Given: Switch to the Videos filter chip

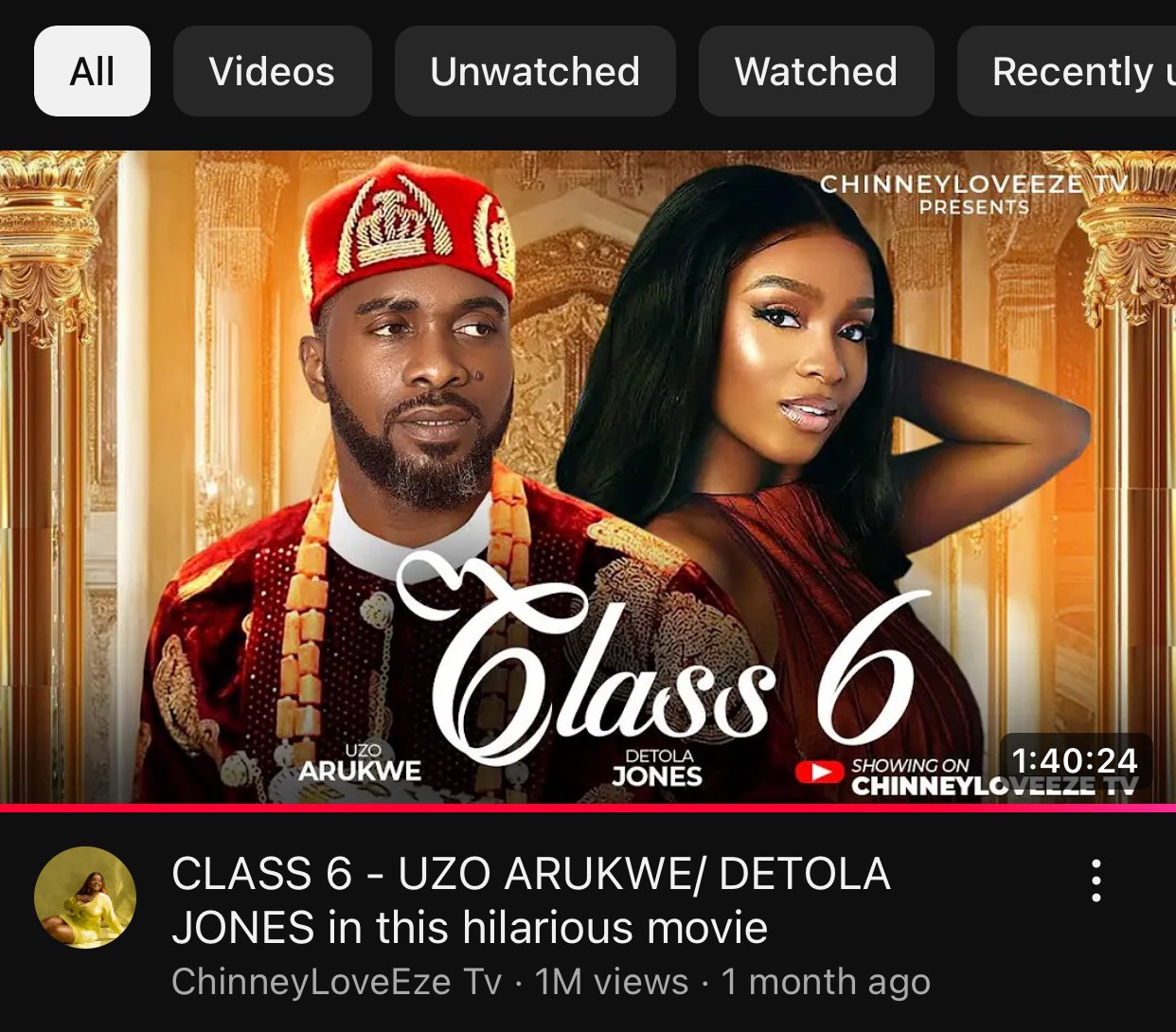Looking at the screenshot, I should coord(272,71).
